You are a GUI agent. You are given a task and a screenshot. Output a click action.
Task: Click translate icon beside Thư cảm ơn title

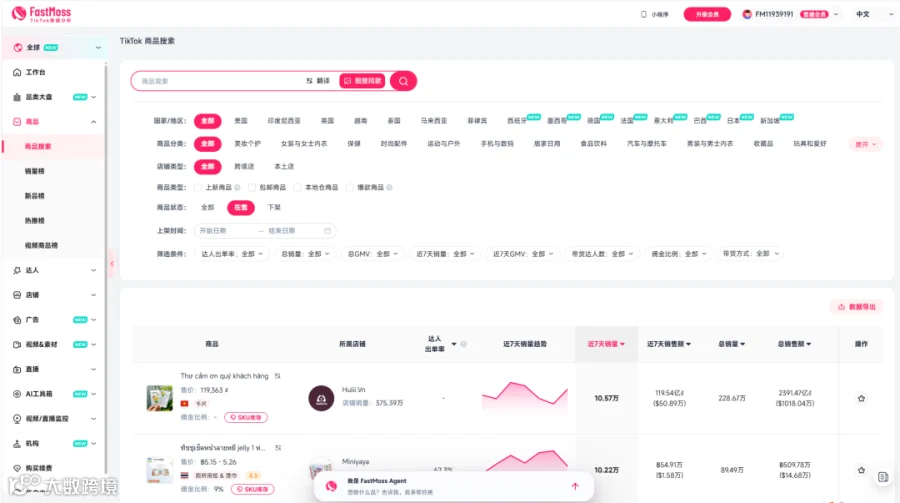tap(278, 376)
